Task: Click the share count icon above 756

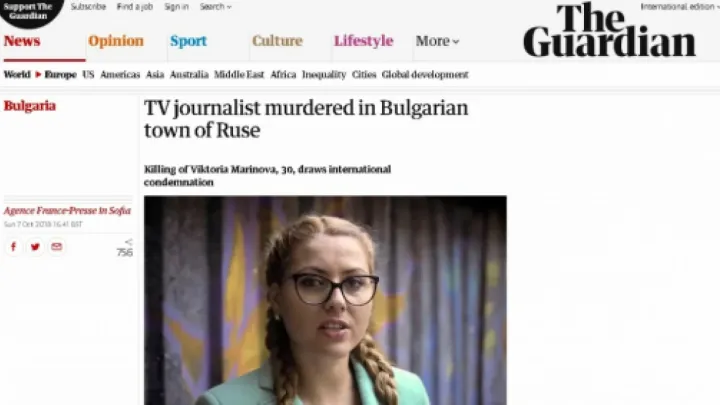Action: point(129,242)
